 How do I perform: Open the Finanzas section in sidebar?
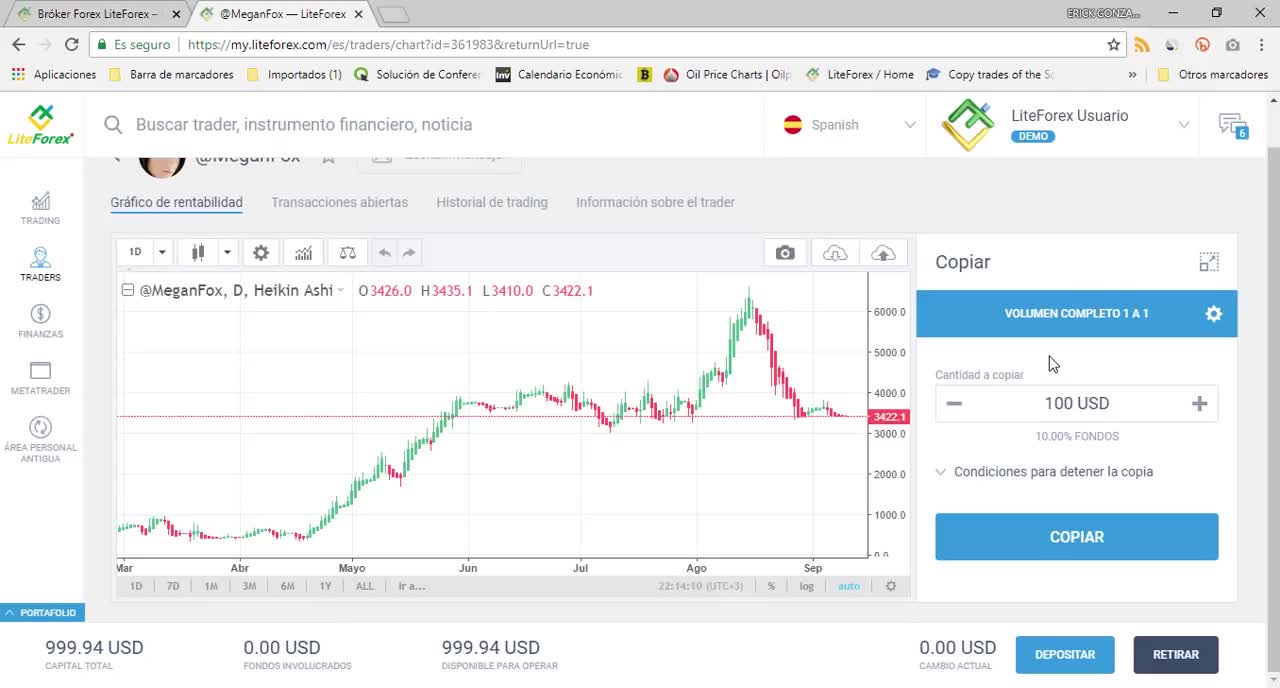pyautogui.click(x=40, y=322)
